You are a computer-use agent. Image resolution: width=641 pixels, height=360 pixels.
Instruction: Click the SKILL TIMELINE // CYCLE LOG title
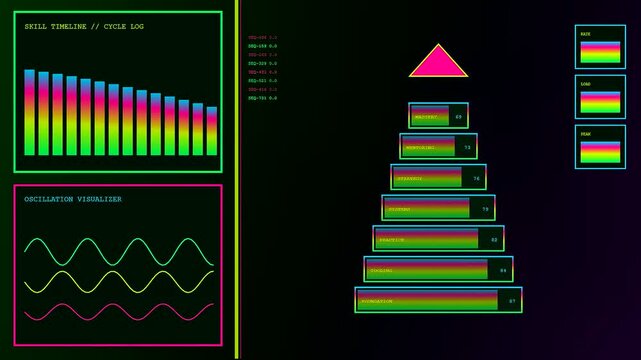coord(84,27)
